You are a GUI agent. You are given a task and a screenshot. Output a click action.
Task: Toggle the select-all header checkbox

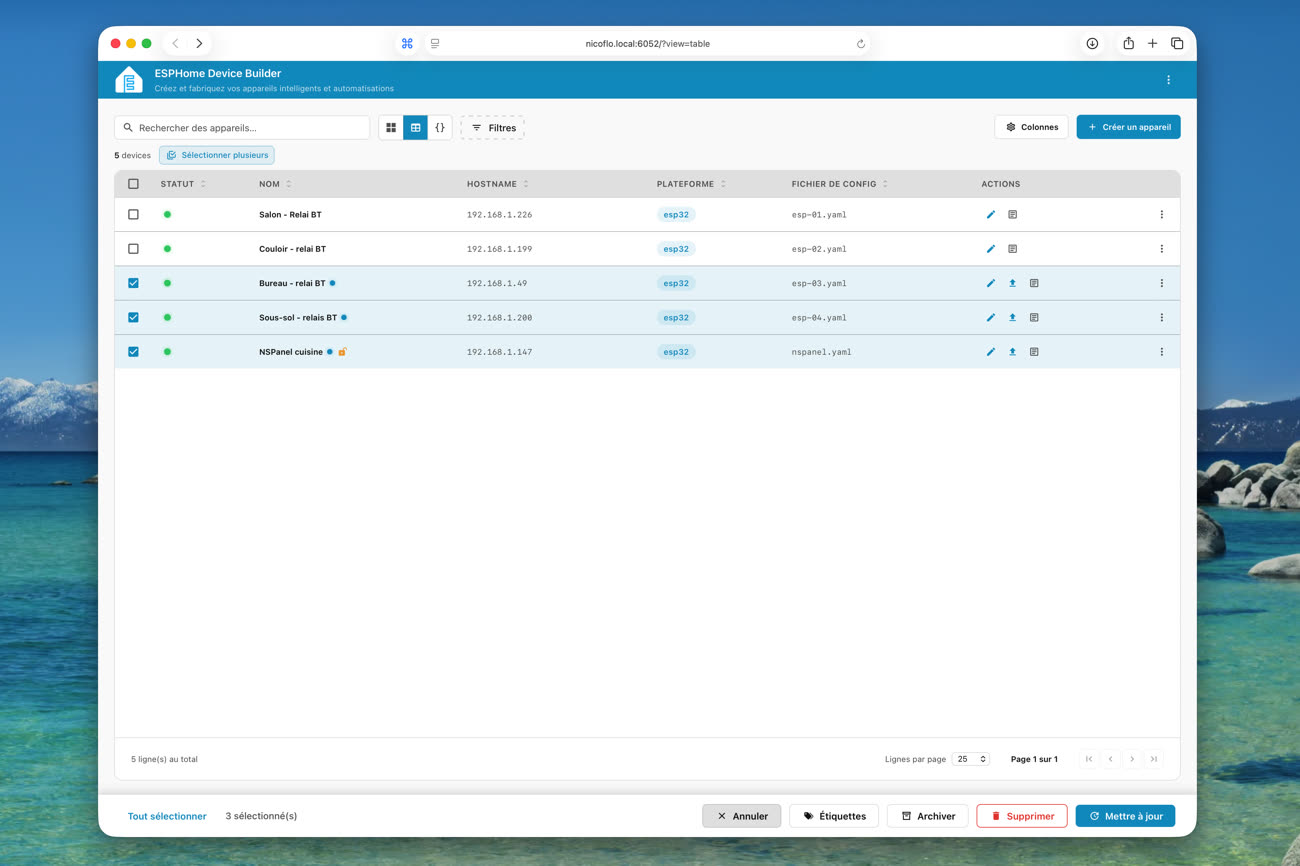(x=133, y=184)
